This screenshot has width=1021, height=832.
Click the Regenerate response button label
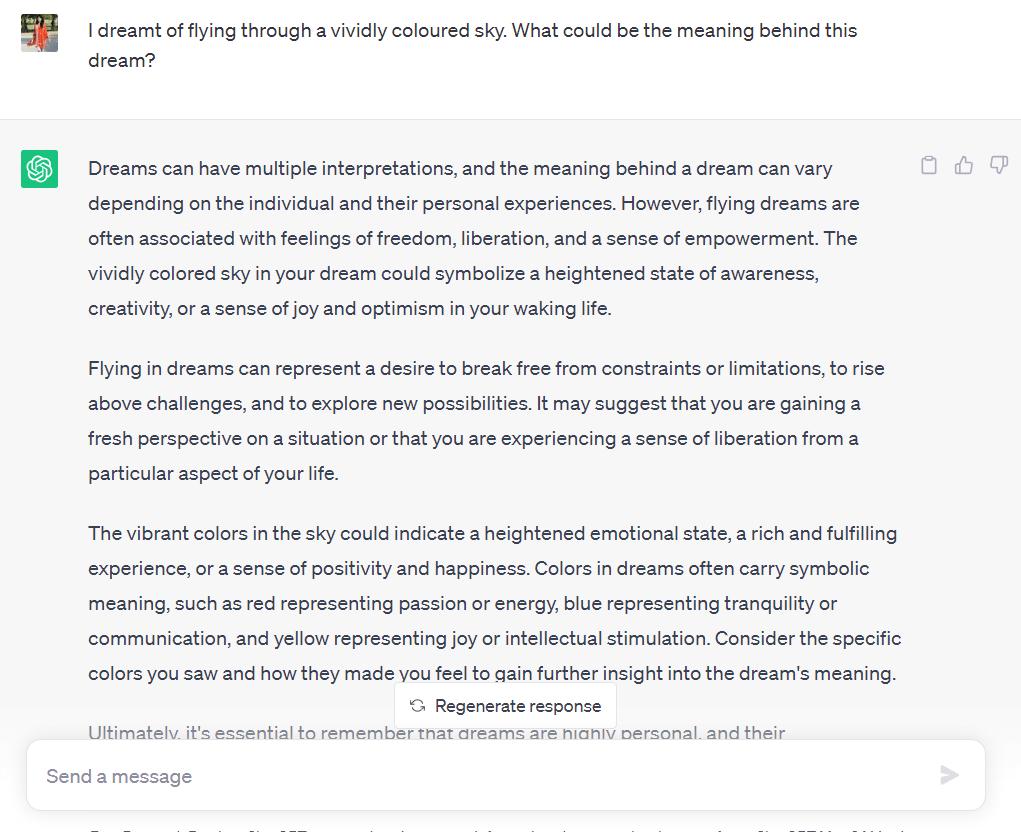[x=518, y=706]
